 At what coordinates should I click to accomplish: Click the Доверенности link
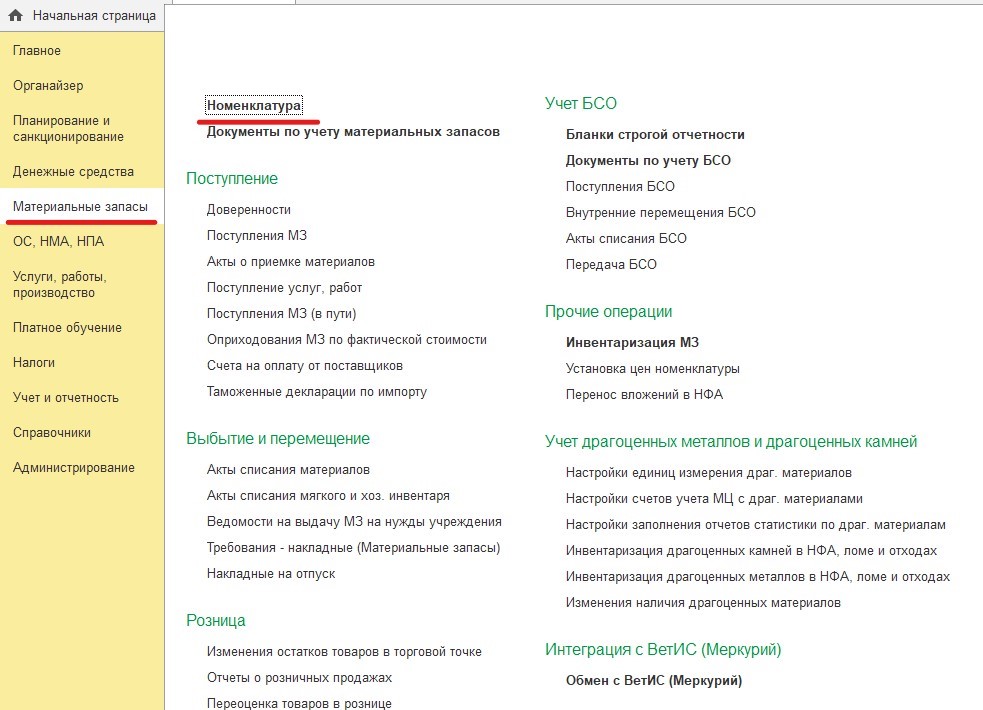coord(249,210)
